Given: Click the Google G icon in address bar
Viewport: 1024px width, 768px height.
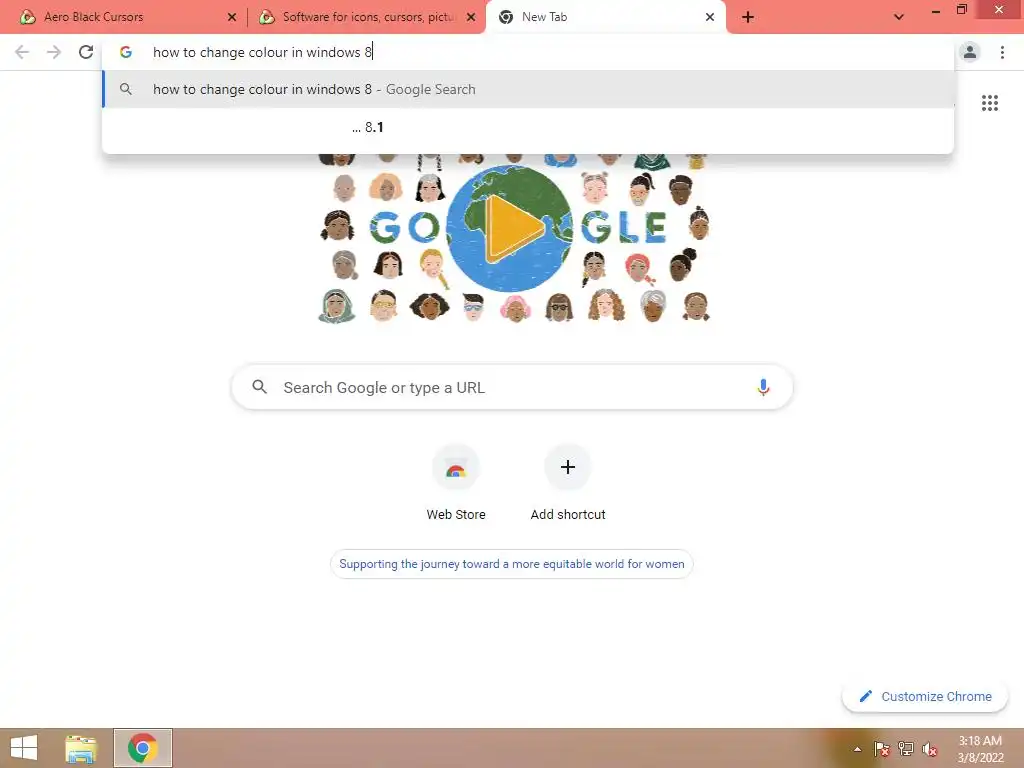Looking at the screenshot, I should (x=125, y=52).
